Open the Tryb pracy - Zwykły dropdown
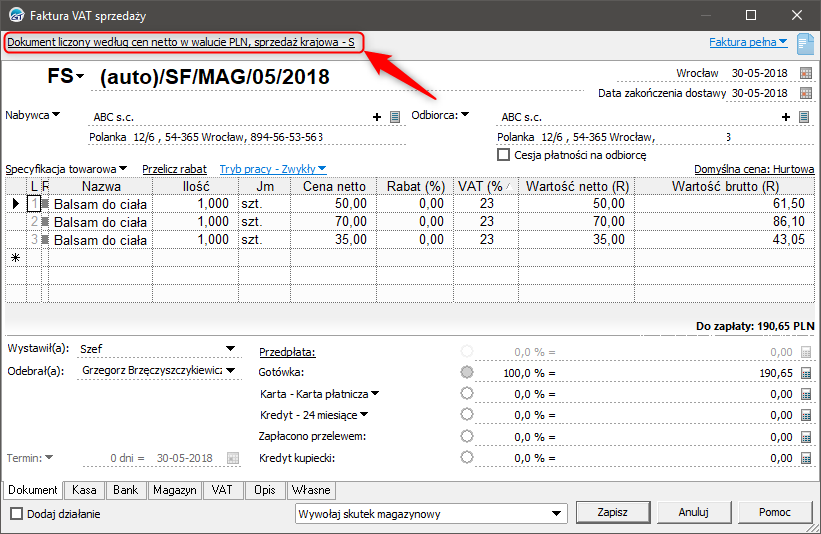 [273, 170]
